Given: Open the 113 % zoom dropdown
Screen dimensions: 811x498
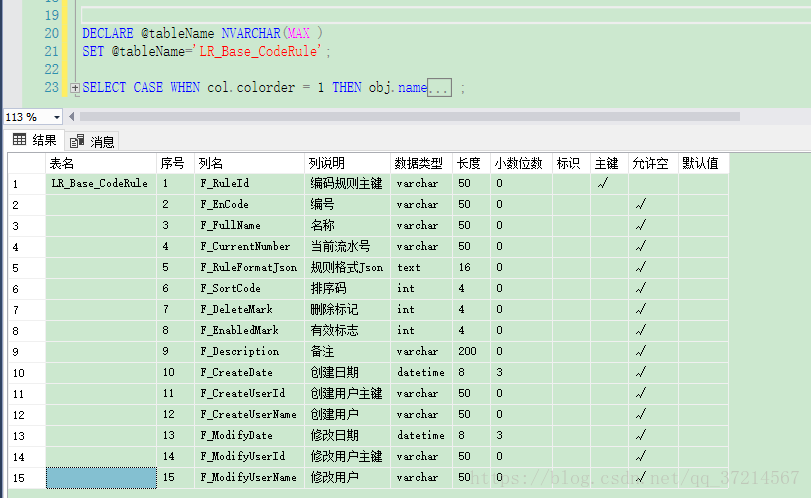Looking at the screenshot, I should pyautogui.click(x=56, y=117).
